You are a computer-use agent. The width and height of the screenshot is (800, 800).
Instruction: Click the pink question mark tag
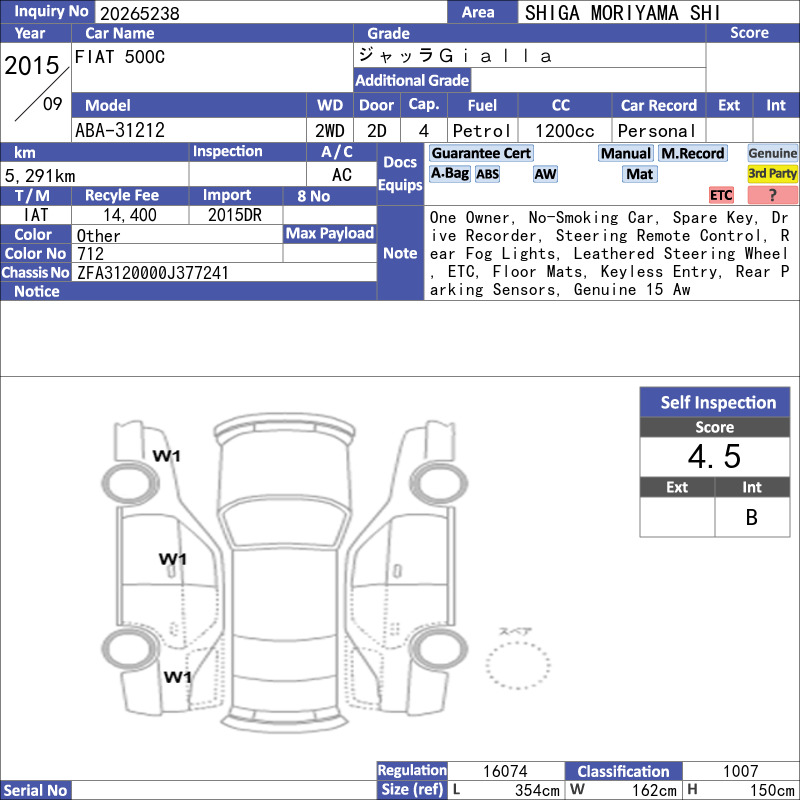tap(772, 195)
